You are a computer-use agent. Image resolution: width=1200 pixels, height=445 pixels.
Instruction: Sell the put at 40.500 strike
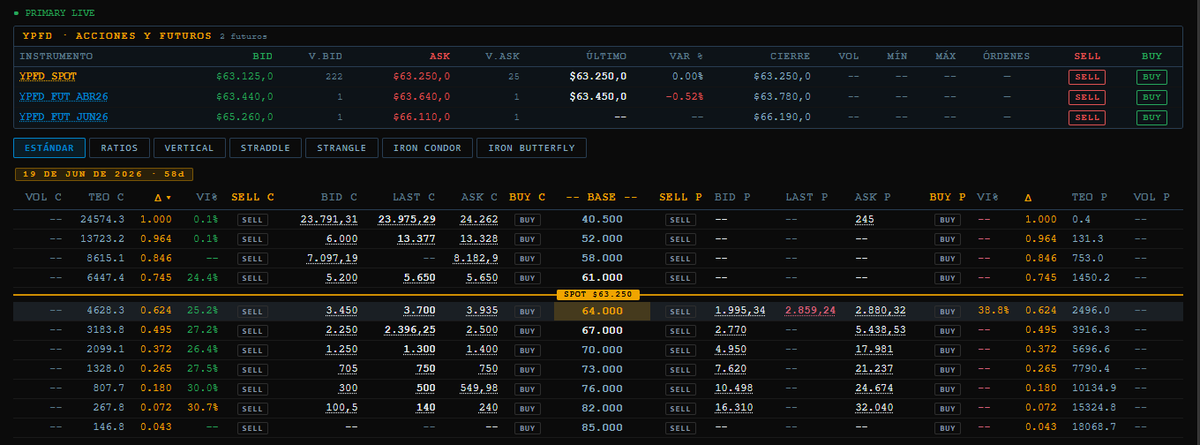[680, 219]
